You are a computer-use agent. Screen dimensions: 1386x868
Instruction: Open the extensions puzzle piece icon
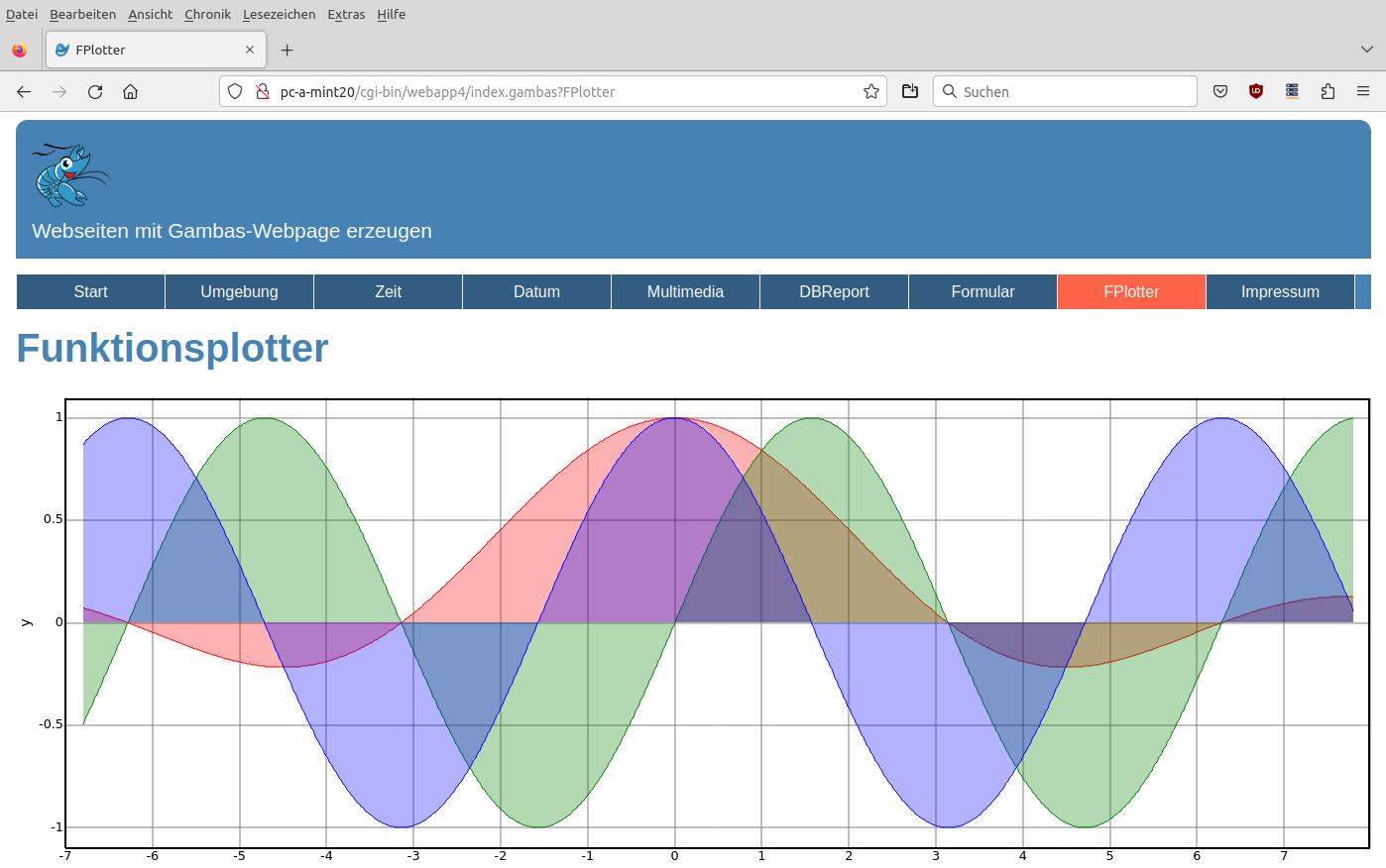click(x=1328, y=91)
